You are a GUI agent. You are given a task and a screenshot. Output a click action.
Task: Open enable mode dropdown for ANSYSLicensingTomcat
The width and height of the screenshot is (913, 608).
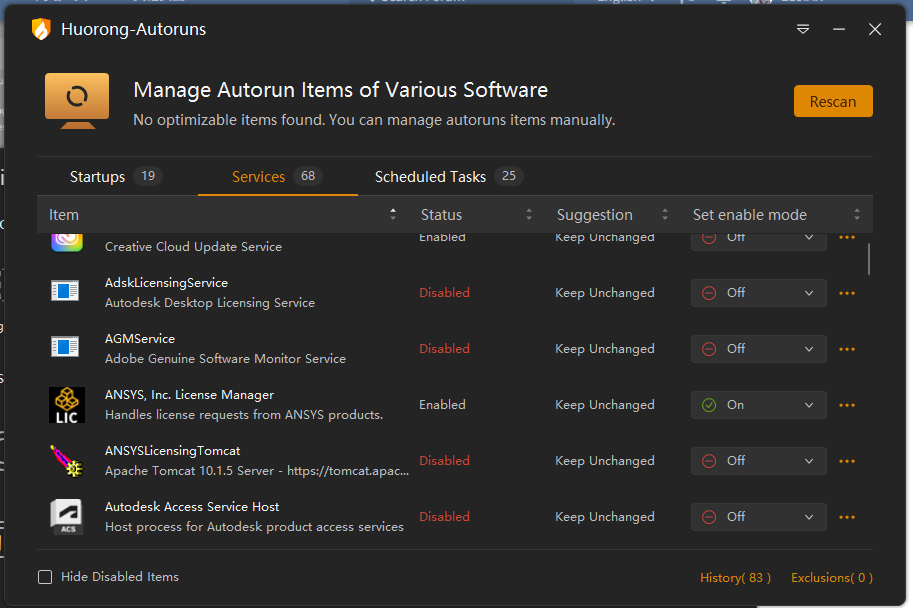pyautogui.click(x=759, y=461)
